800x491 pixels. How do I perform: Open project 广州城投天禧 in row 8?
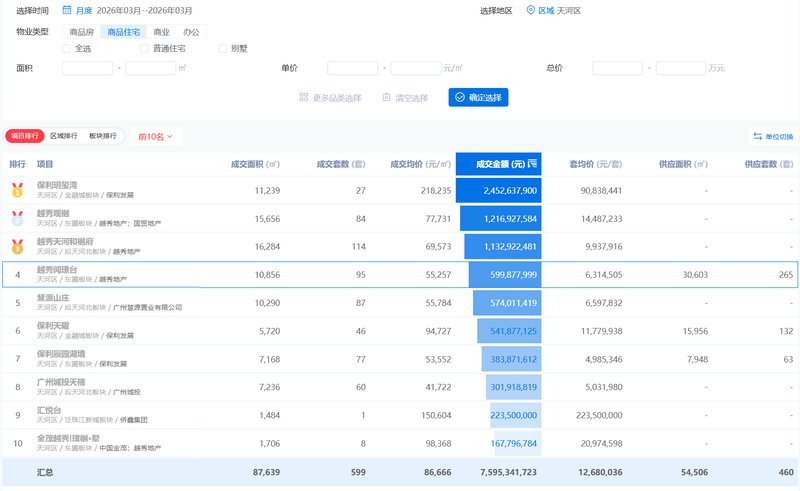click(61, 382)
